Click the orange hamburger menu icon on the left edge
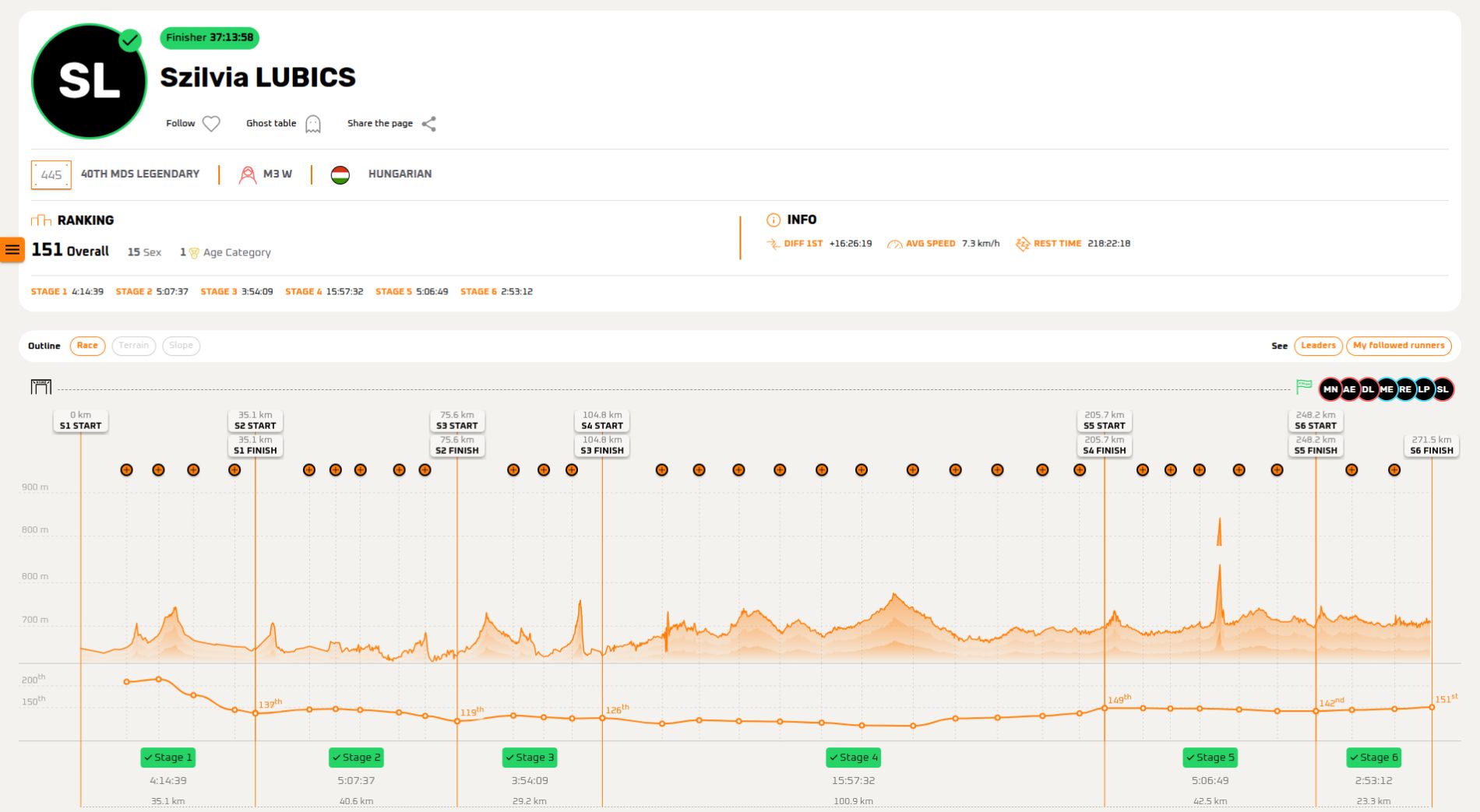Screen dimensions: 1480x812 pos(12,249)
